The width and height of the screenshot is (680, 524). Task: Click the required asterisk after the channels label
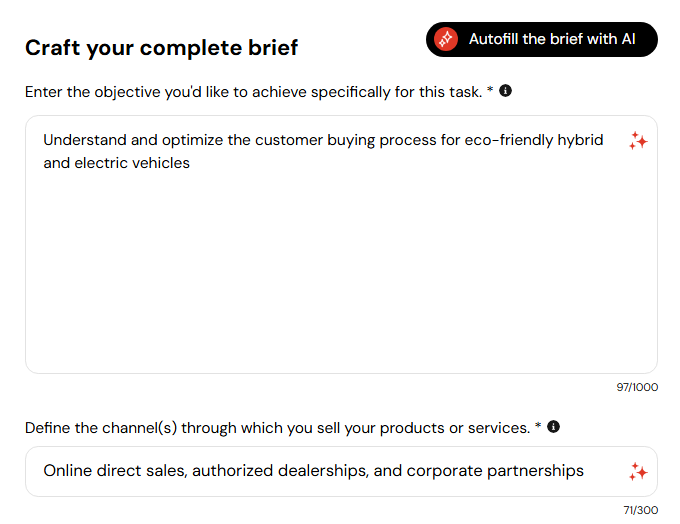click(x=538, y=426)
